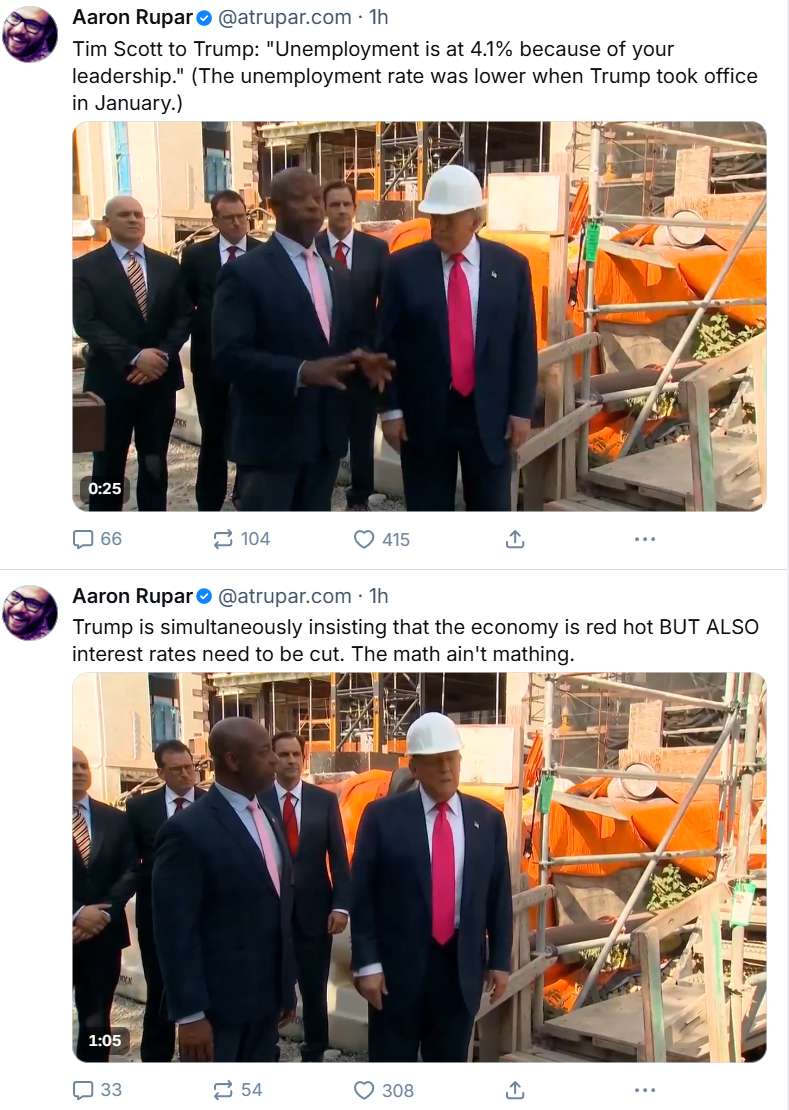Share the first post via upload icon
This screenshot has height=1110, width=789.
515,539
